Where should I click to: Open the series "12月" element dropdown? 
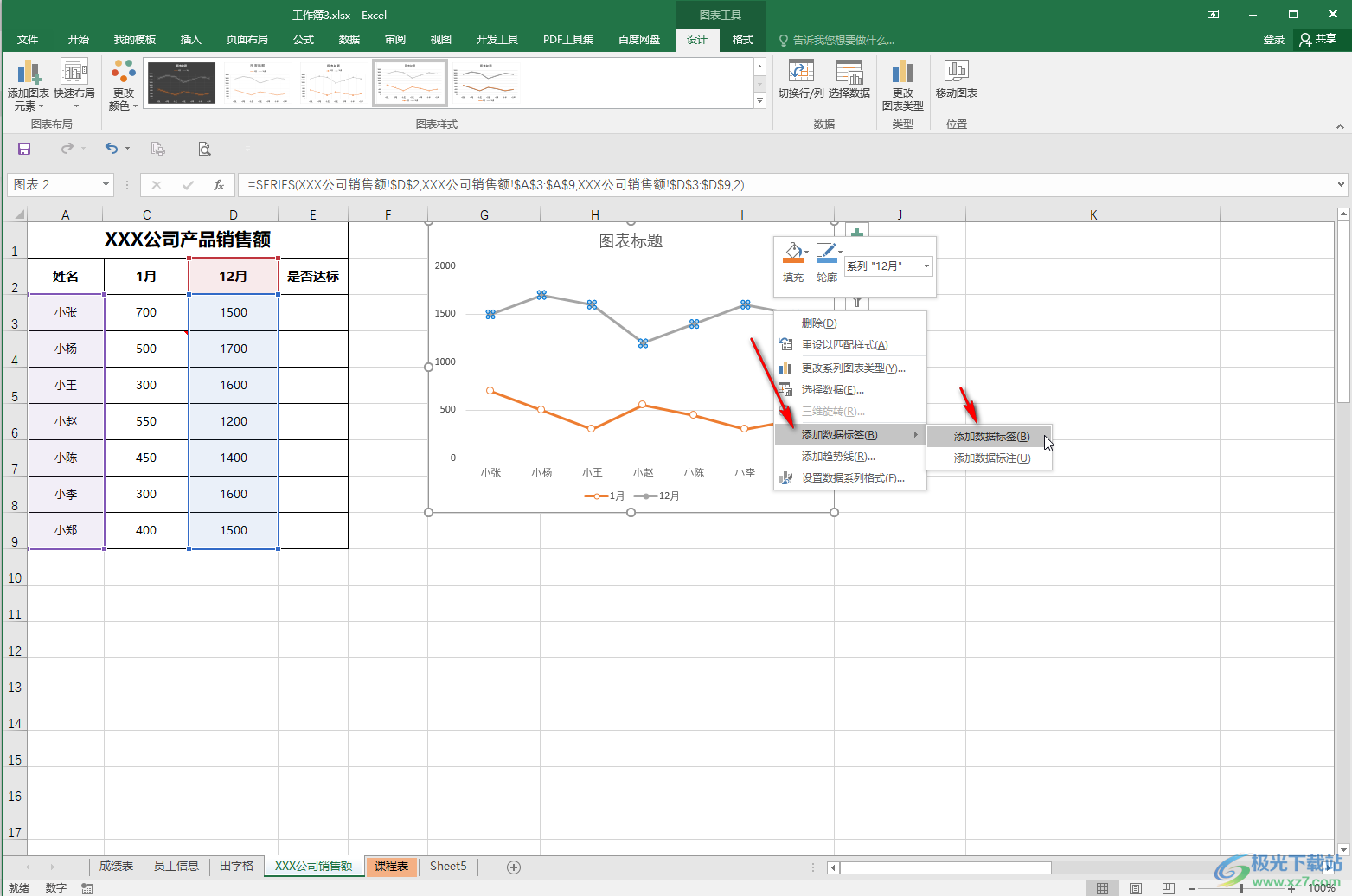(926, 266)
